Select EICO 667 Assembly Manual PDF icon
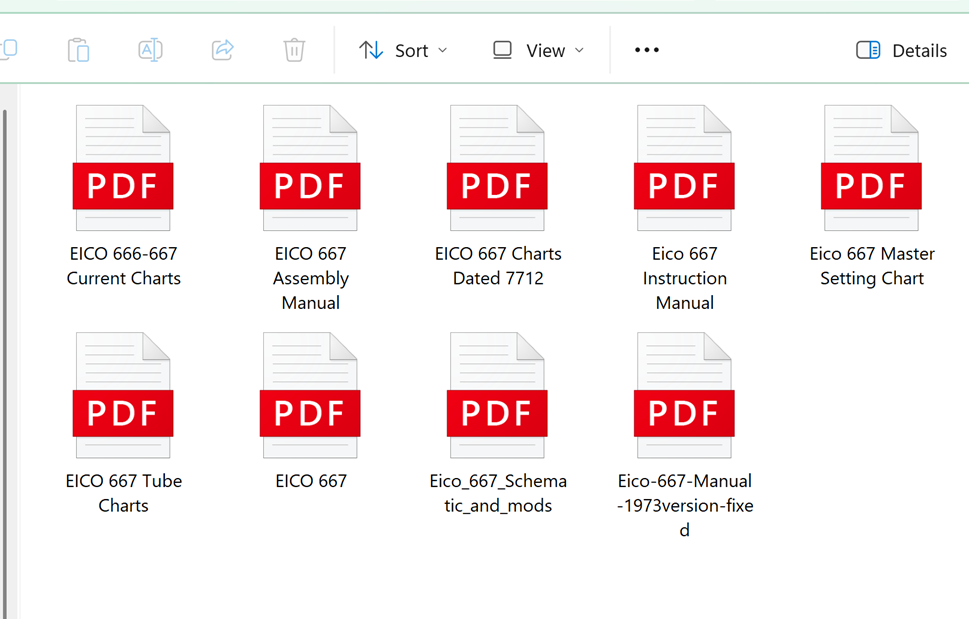 pos(310,168)
